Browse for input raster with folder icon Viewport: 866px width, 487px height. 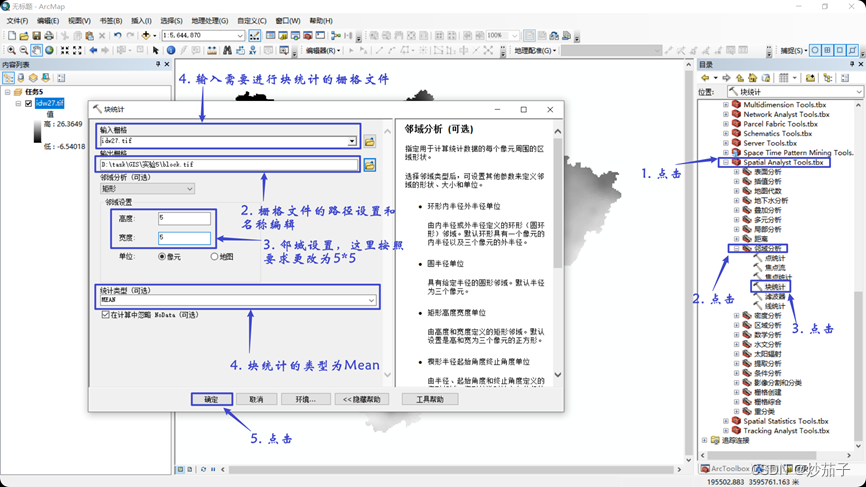[369, 142]
